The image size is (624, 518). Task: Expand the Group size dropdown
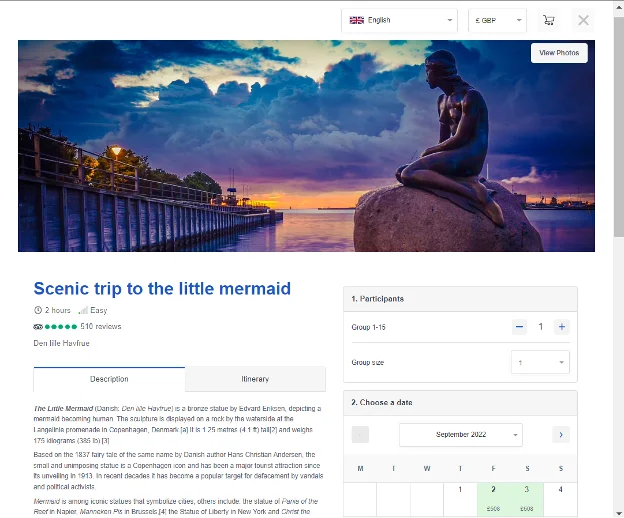540,362
